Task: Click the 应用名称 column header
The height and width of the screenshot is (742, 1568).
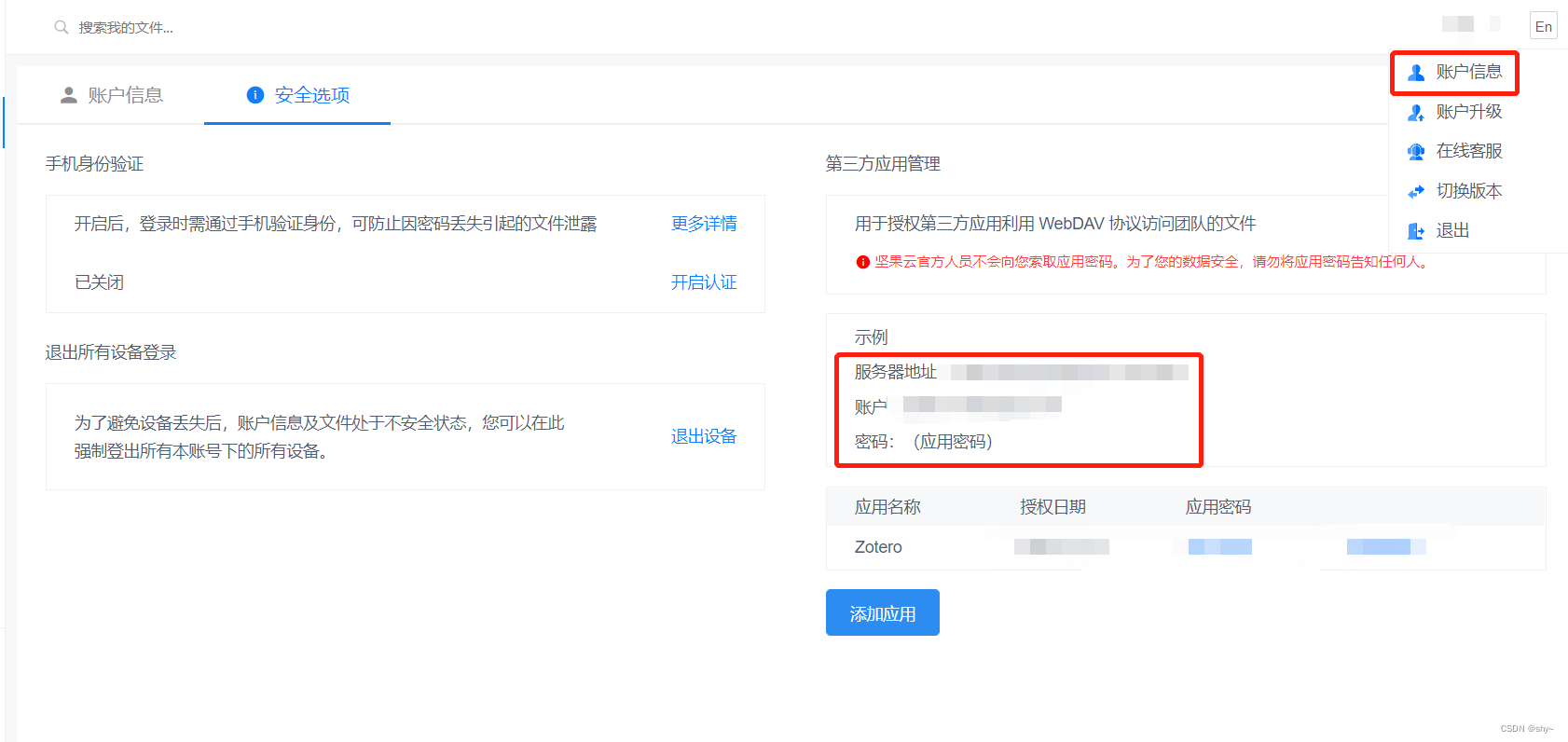Action: coord(887,507)
